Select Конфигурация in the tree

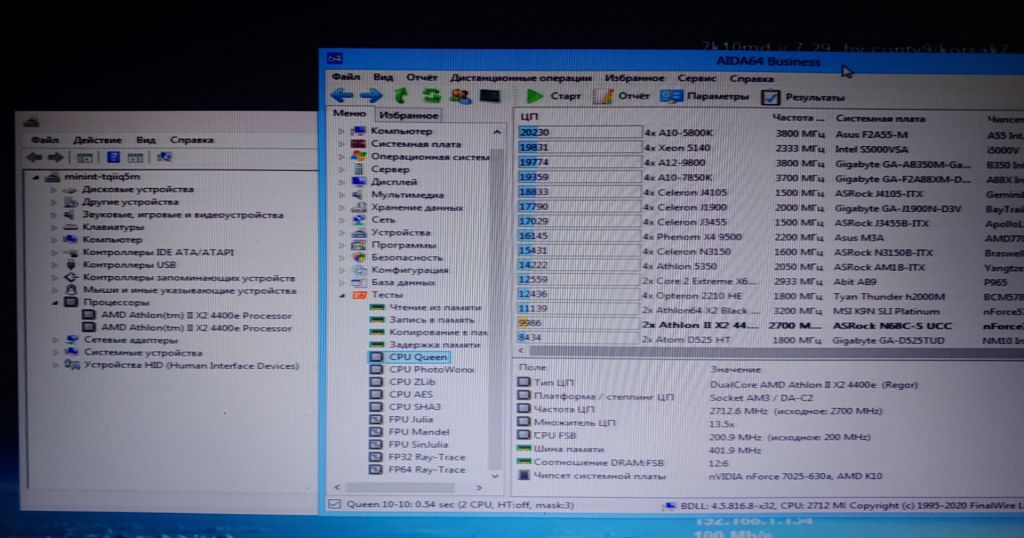(409, 270)
